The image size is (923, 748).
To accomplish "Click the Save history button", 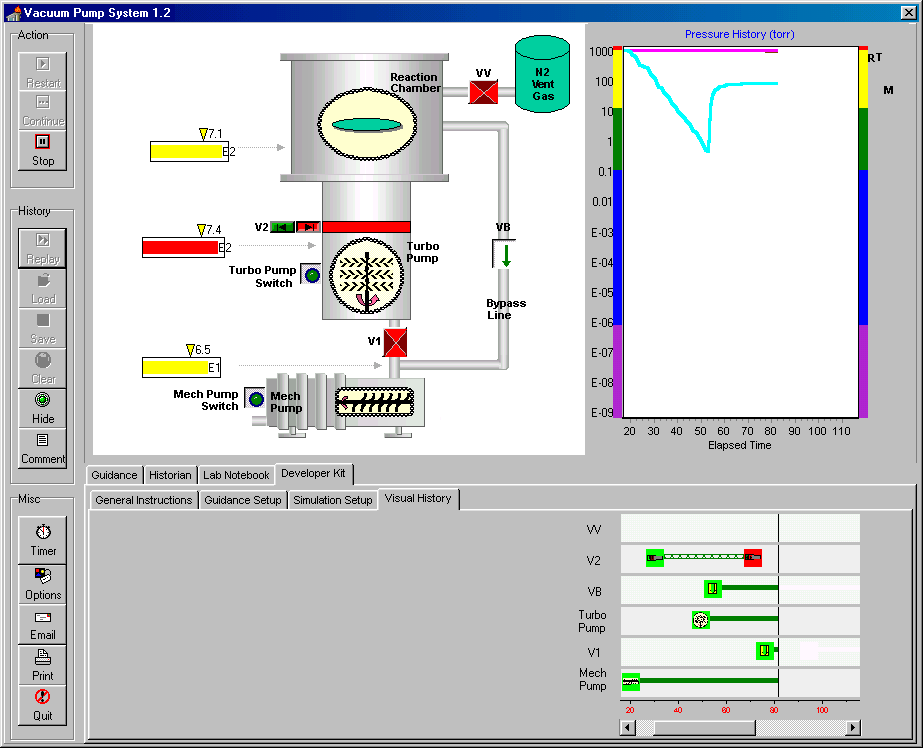I will click(42, 328).
